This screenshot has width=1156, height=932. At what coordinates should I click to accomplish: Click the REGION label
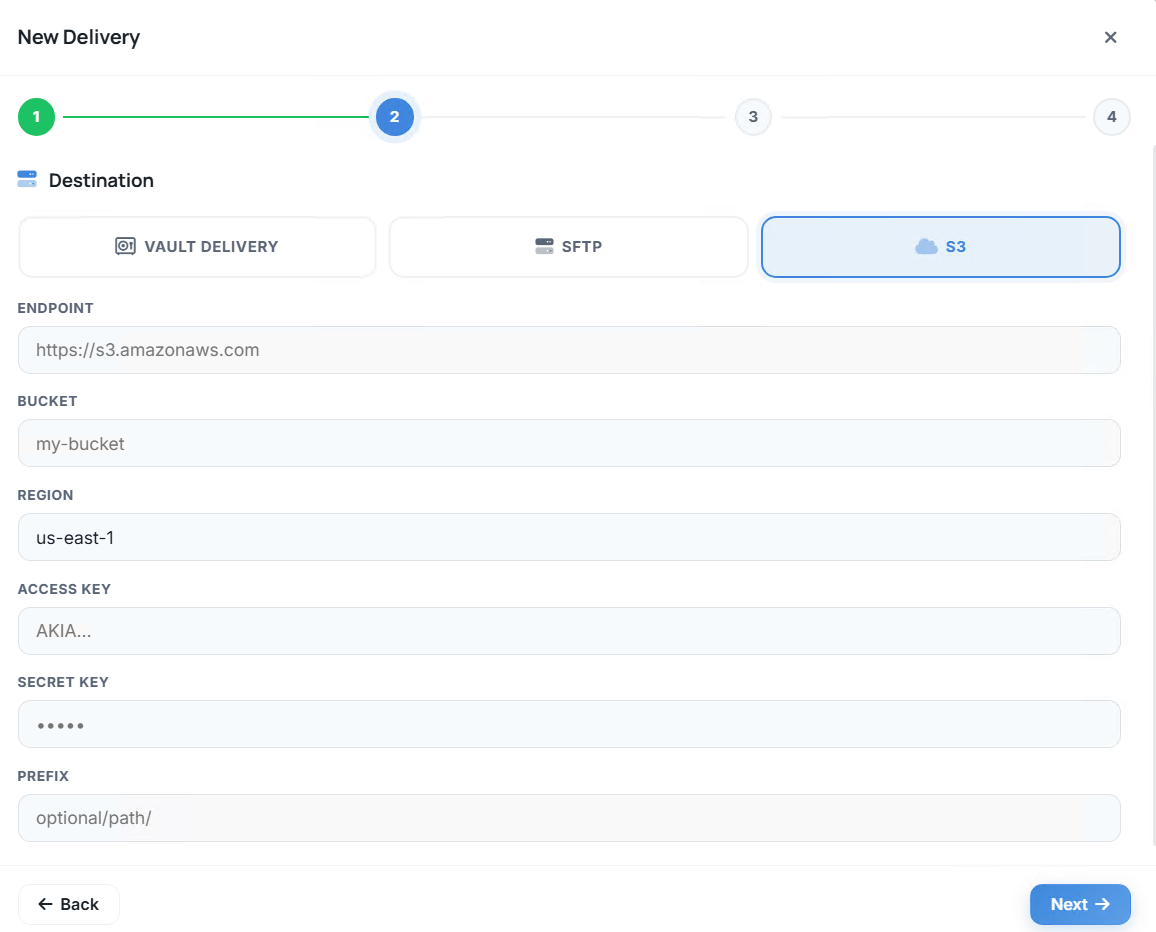click(x=45, y=495)
